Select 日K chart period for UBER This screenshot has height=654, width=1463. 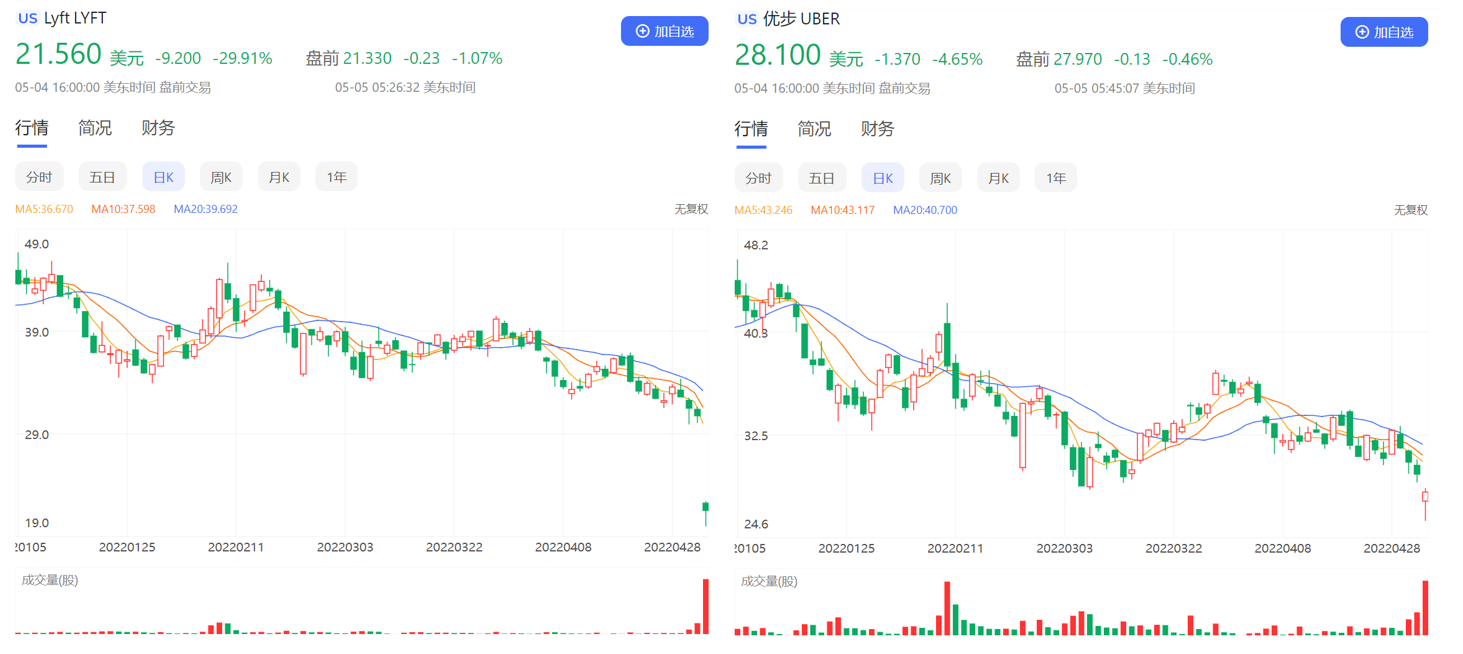click(x=883, y=178)
